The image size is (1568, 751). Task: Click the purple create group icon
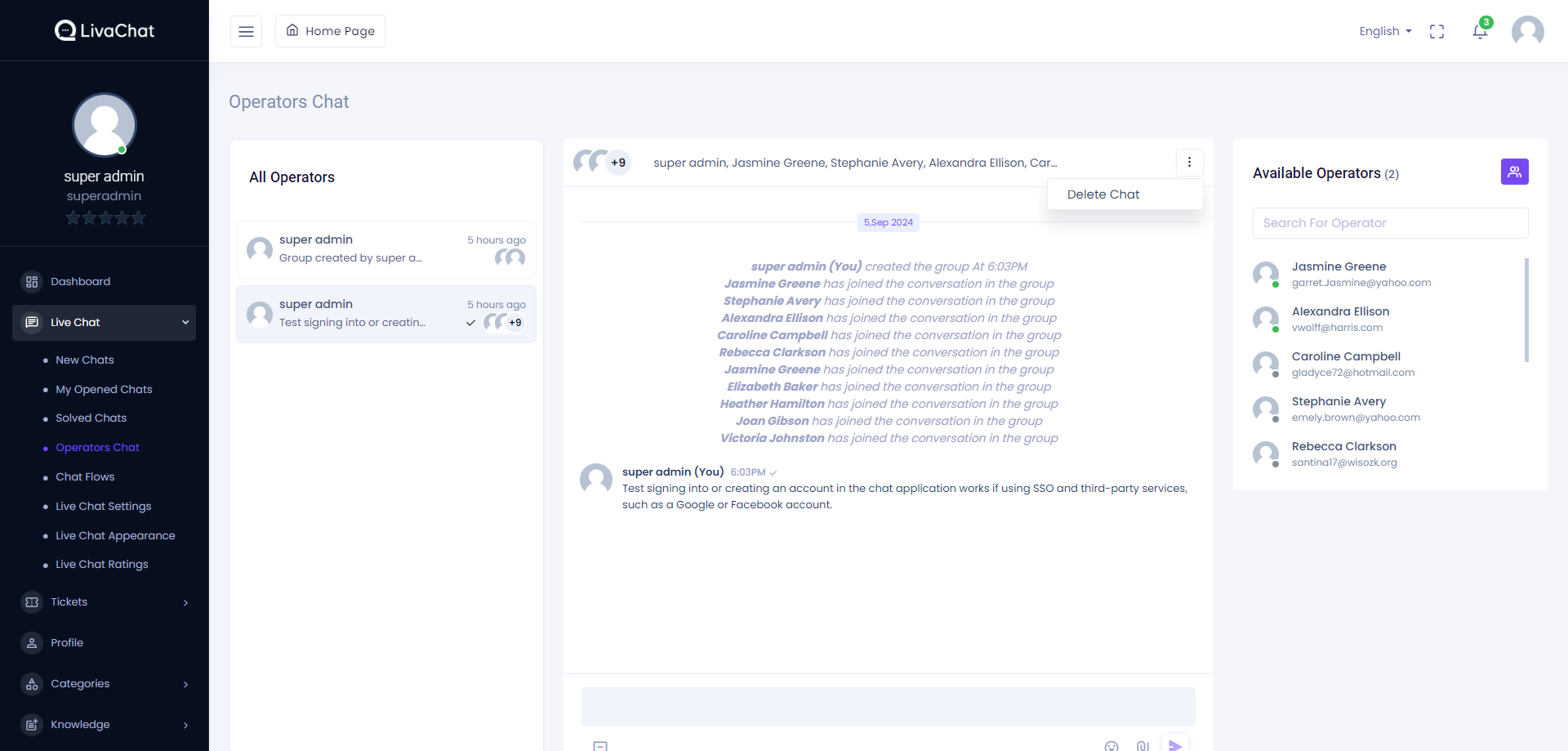1514,172
